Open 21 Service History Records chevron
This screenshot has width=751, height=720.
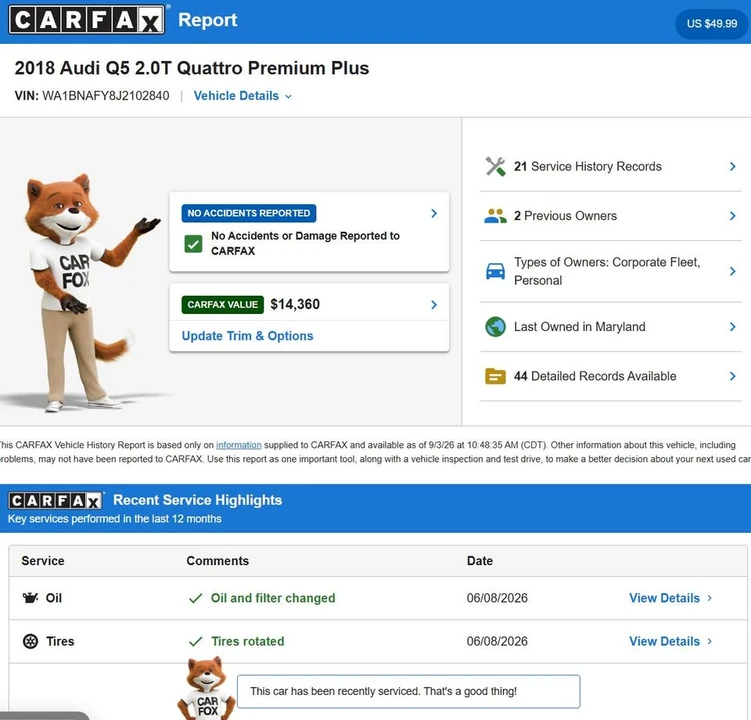pos(732,166)
